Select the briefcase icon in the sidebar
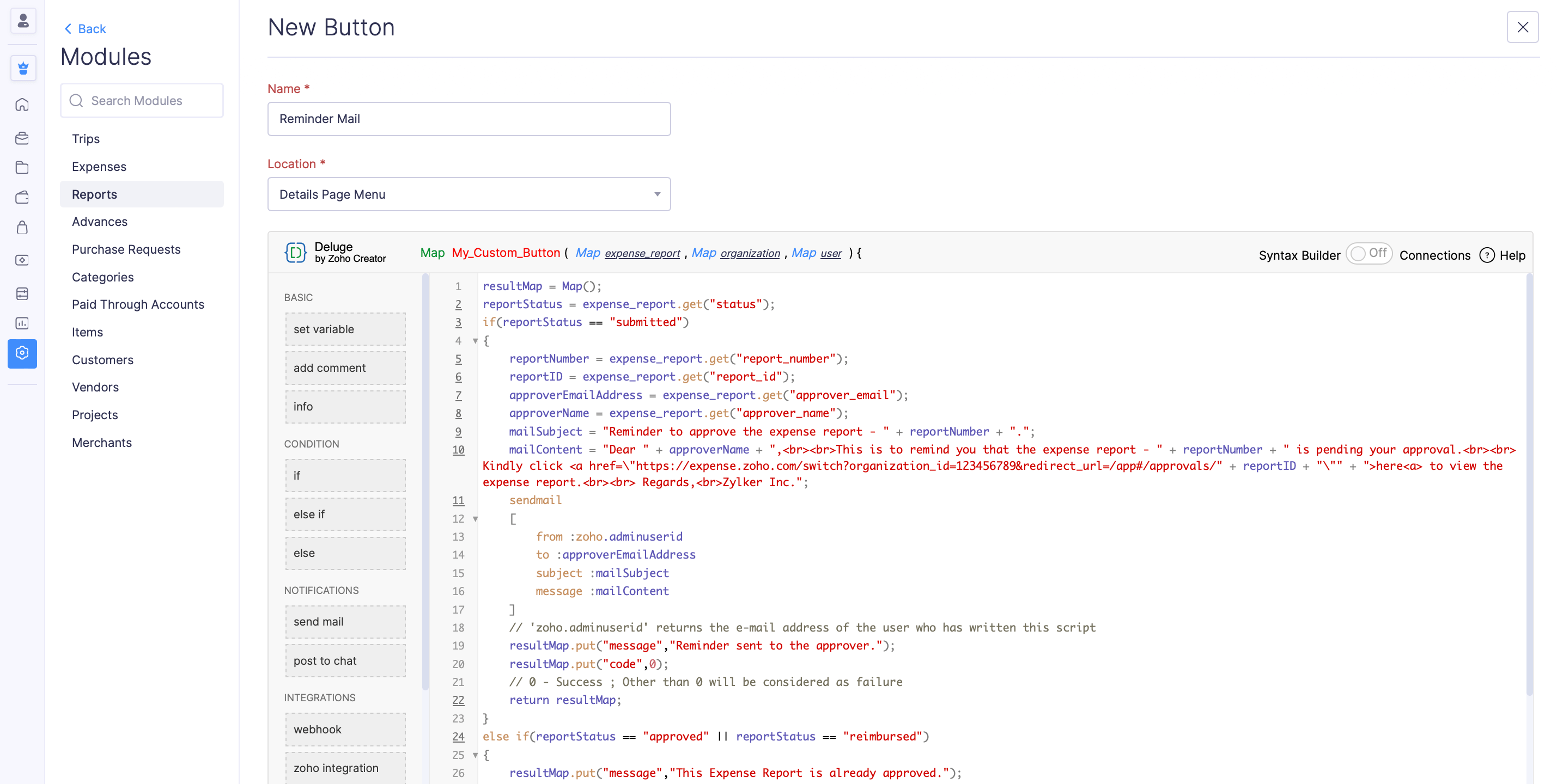 coord(22,138)
